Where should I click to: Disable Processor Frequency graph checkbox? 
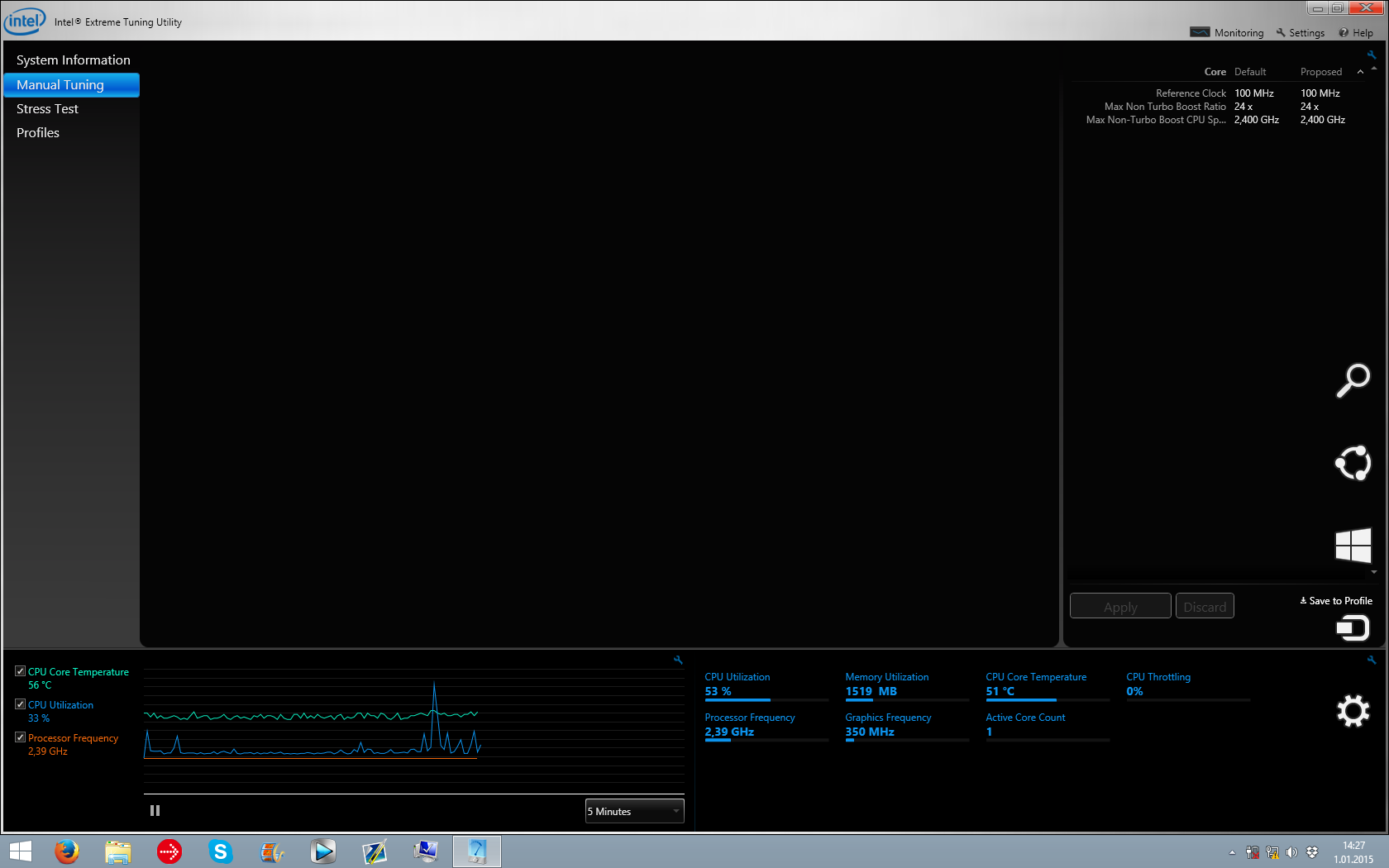pyautogui.click(x=20, y=737)
